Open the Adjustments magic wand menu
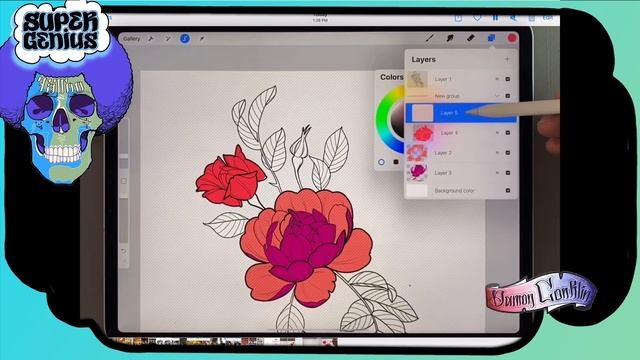This screenshot has height=360, width=640. click(167, 39)
